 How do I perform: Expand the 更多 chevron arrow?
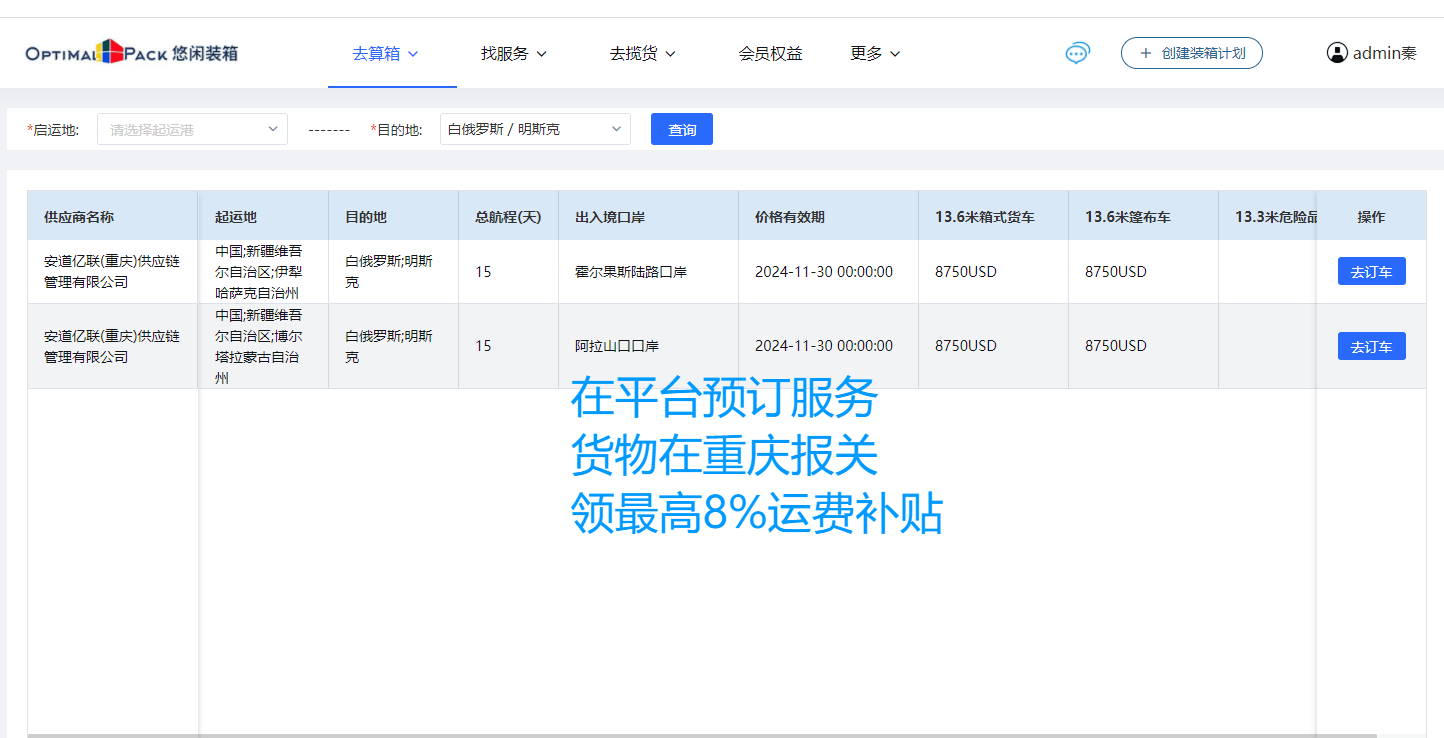[x=895, y=54]
